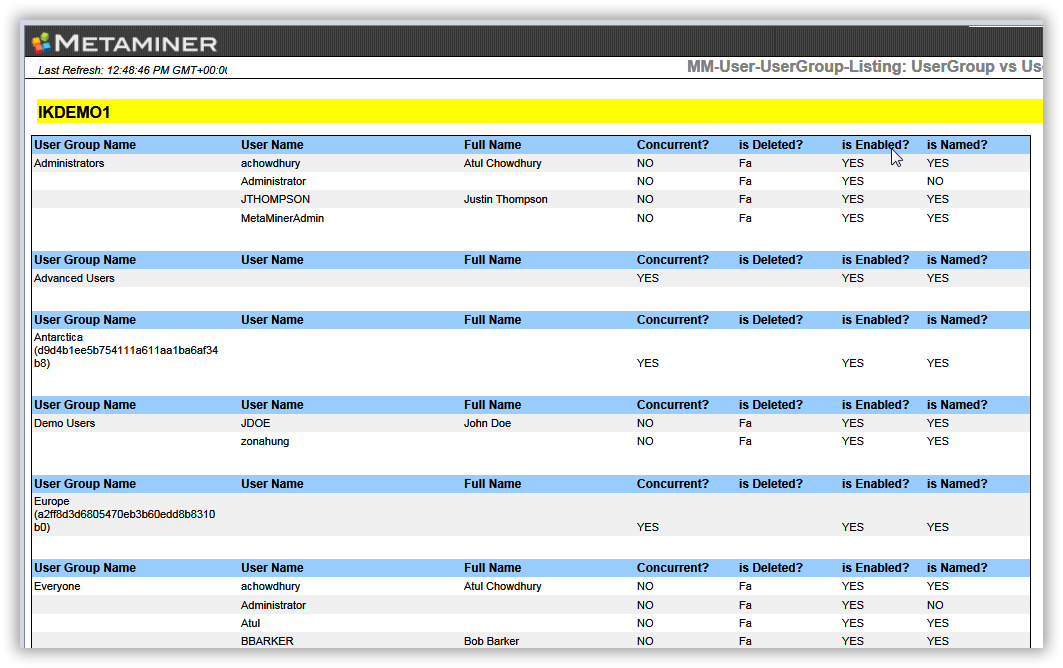Click the Last Refresh timestamp text
Image resolution: width=1063 pixels, height=668 pixels.
click(x=132, y=70)
